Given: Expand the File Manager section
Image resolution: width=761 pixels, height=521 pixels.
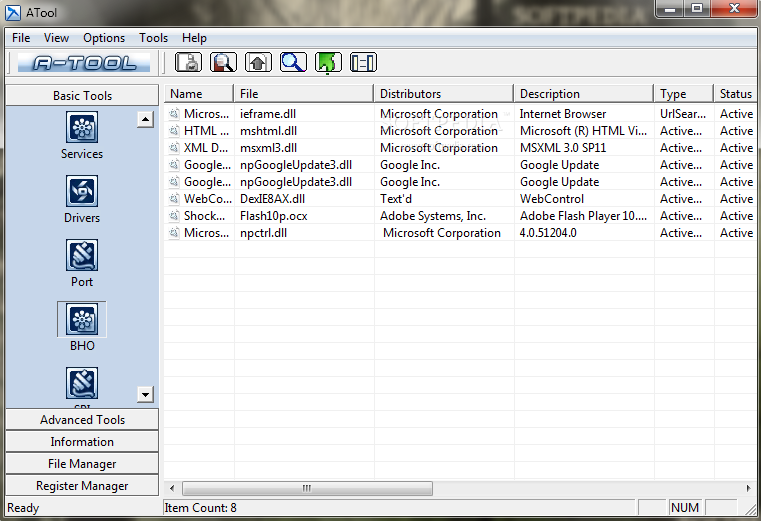Looking at the screenshot, I should click(82, 464).
